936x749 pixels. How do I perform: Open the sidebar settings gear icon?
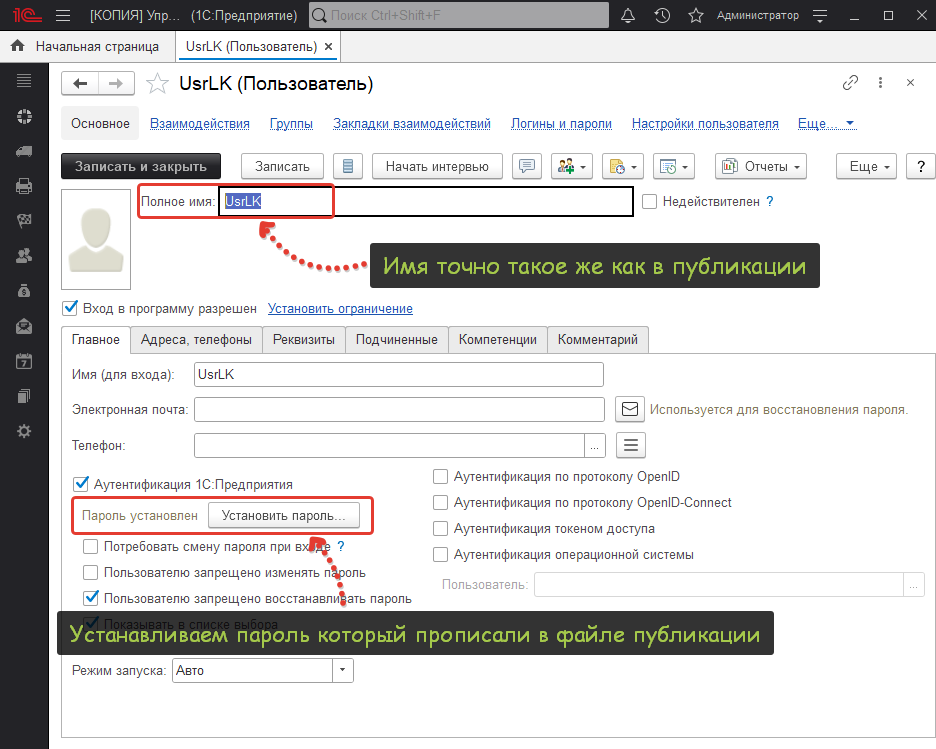coord(24,431)
